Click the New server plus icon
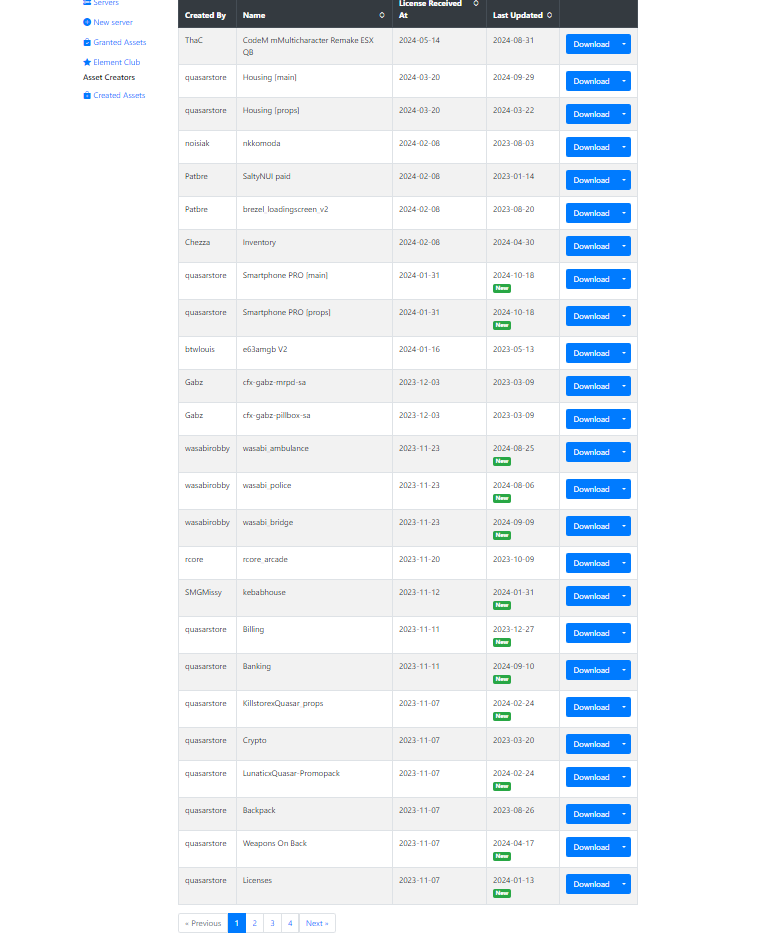Image resolution: width=760 pixels, height=938 pixels. click(87, 22)
